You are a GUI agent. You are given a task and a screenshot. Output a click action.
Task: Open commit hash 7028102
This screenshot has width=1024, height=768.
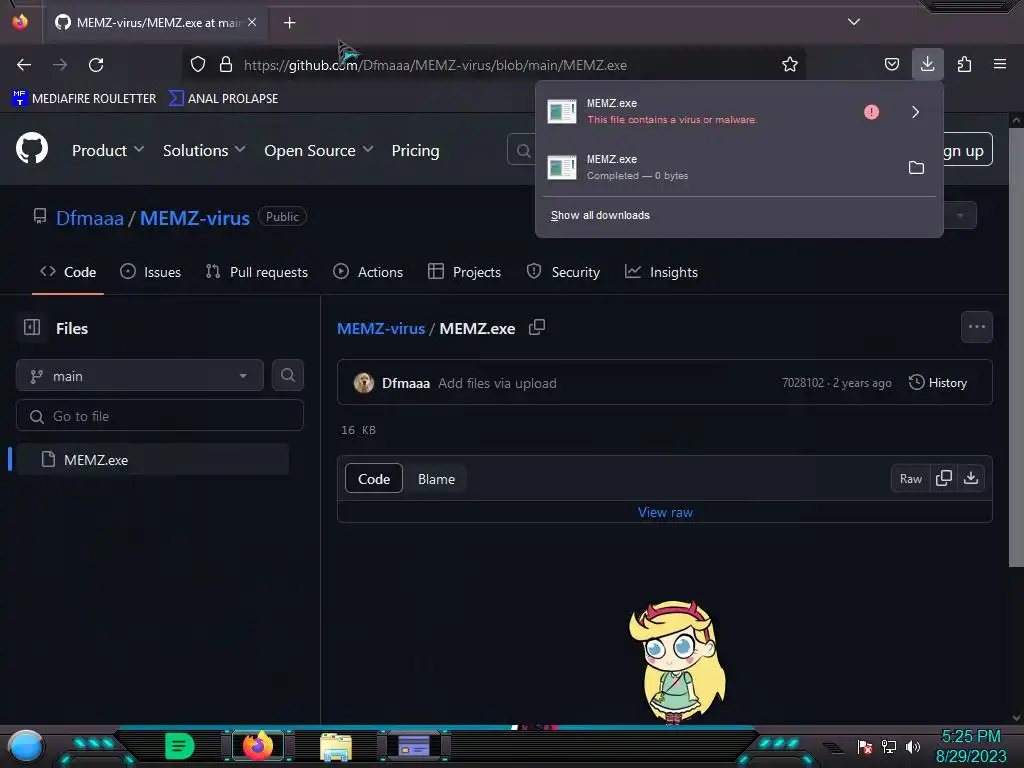[x=803, y=383]
